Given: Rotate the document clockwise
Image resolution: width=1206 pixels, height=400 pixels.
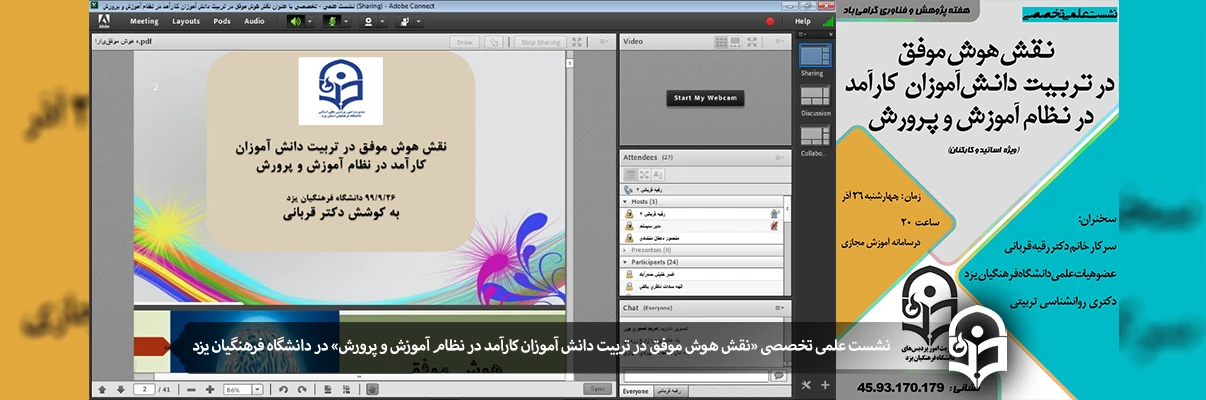Looking at the screenshot, I should point(301,389).
